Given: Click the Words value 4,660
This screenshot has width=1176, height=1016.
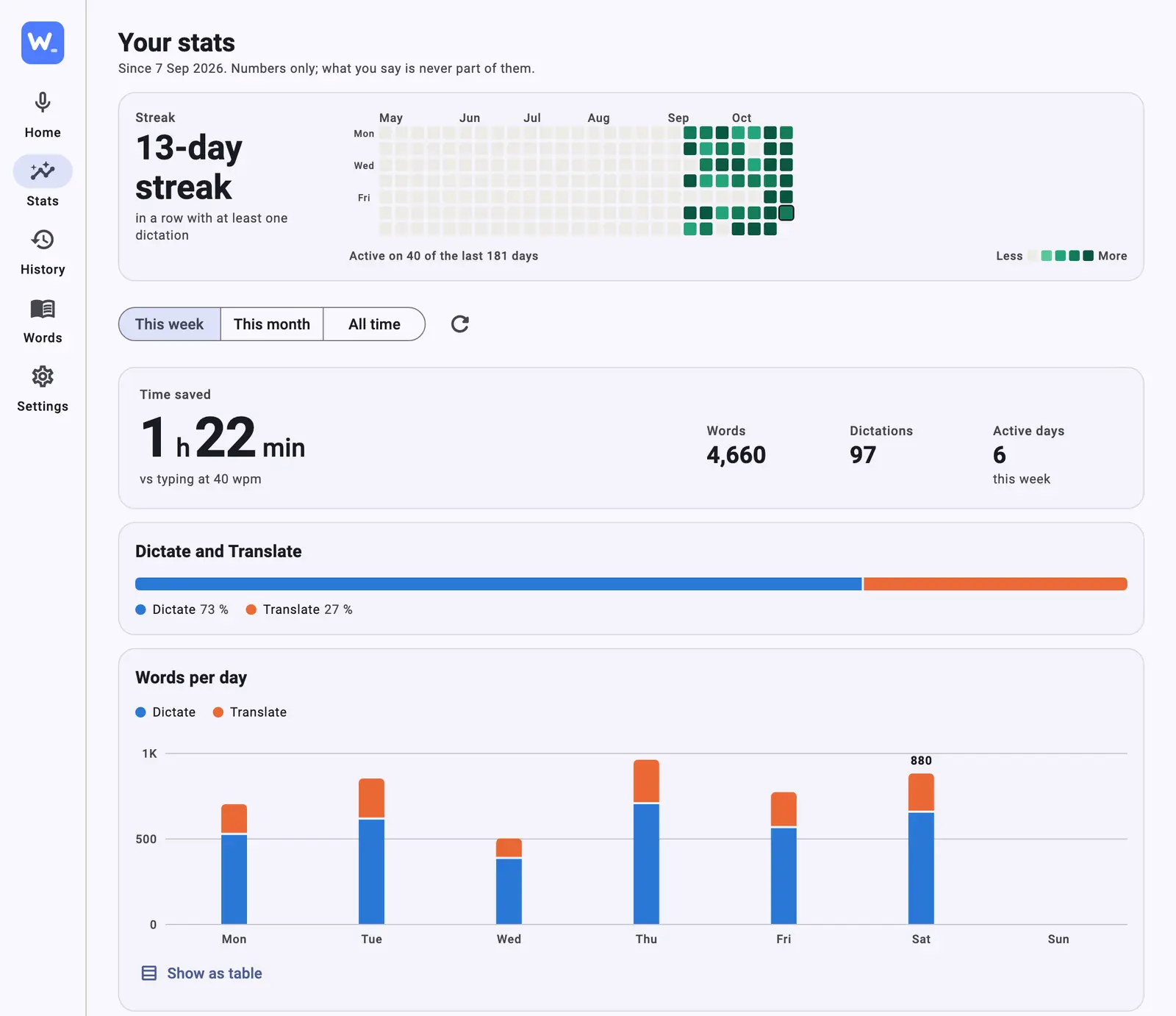Looking at the screenshot, I should (736, 455).
